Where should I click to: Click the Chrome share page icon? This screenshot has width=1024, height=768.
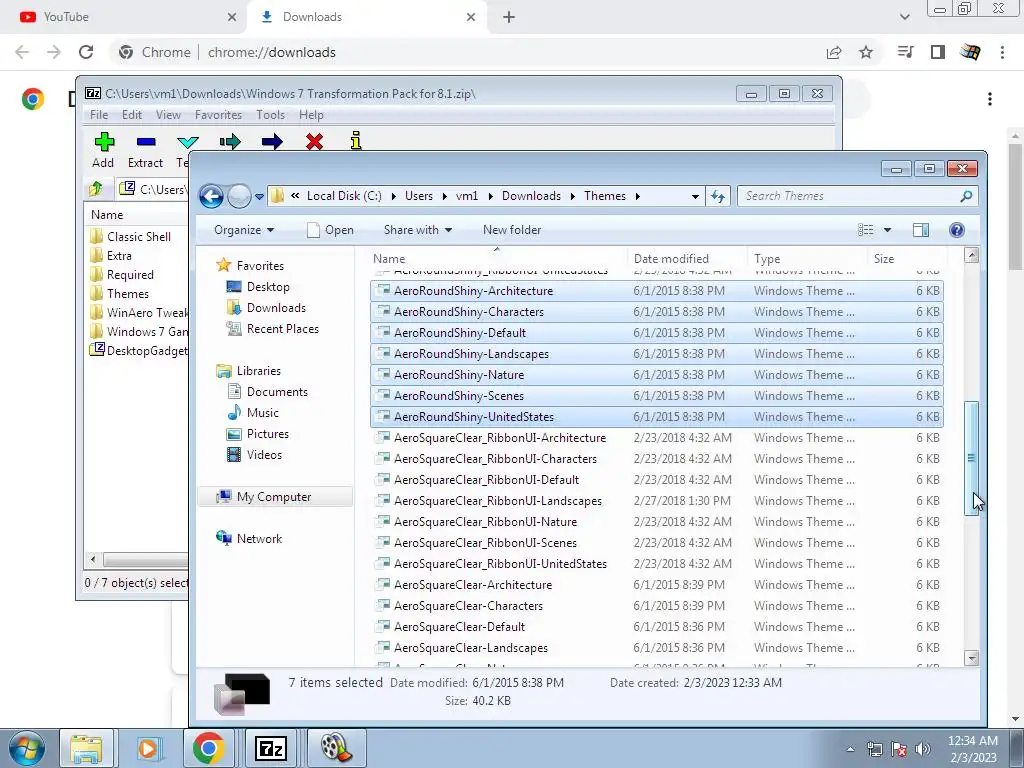click(x=834, y=52)
